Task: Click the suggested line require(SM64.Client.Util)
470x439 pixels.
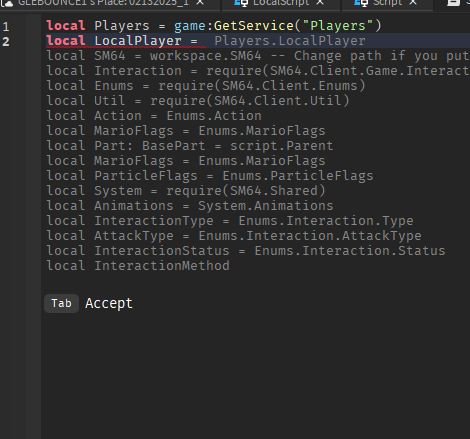Action: point(198,101)
